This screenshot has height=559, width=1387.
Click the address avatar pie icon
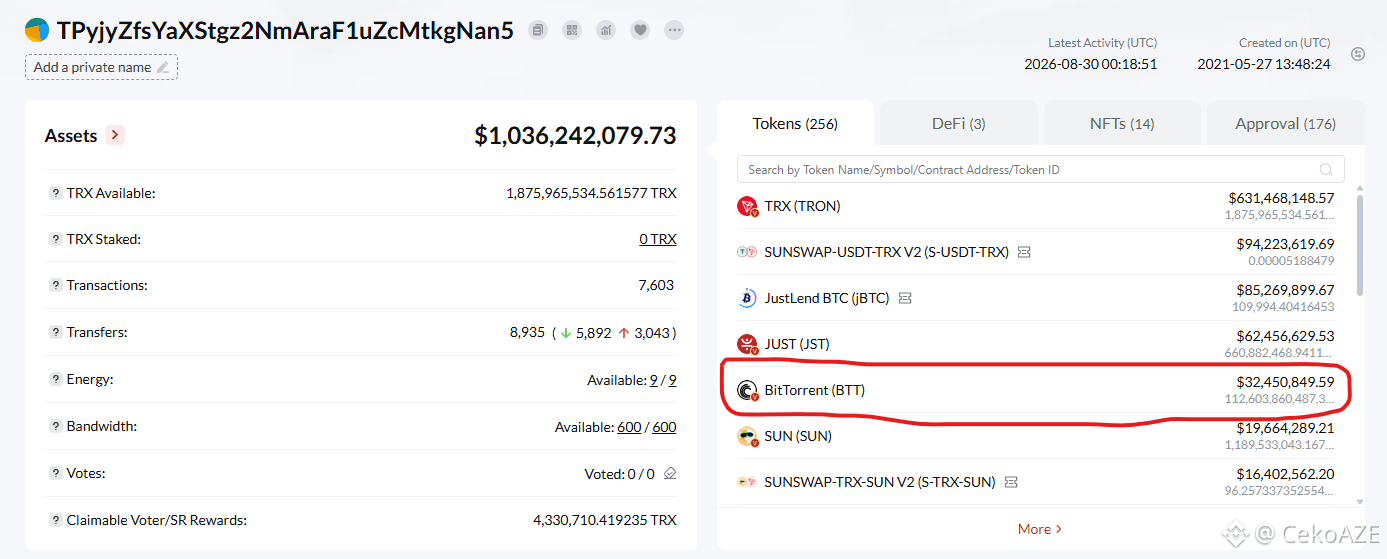click(x=37, y=30)
